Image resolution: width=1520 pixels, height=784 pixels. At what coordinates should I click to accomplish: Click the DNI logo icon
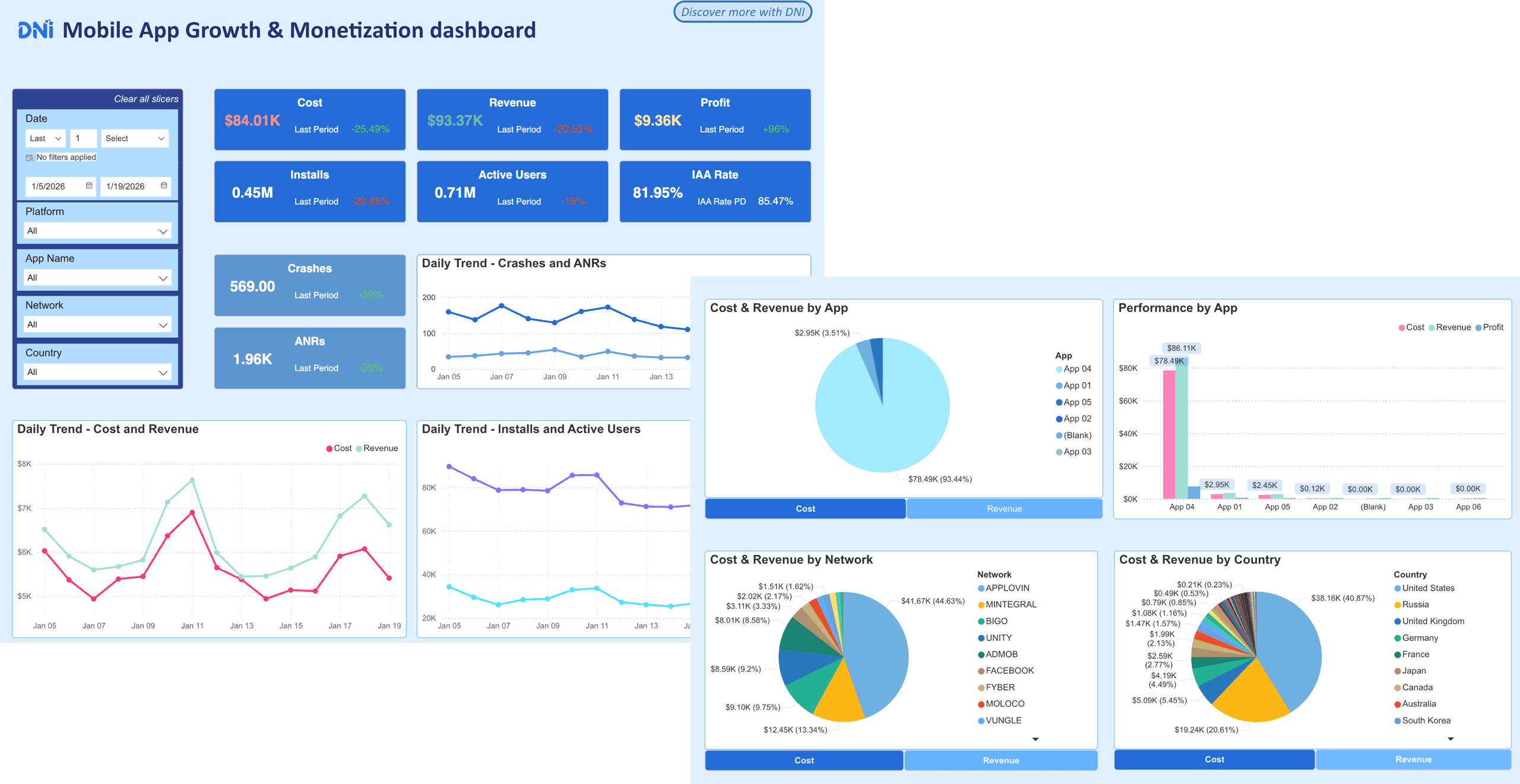click(36, 30)
